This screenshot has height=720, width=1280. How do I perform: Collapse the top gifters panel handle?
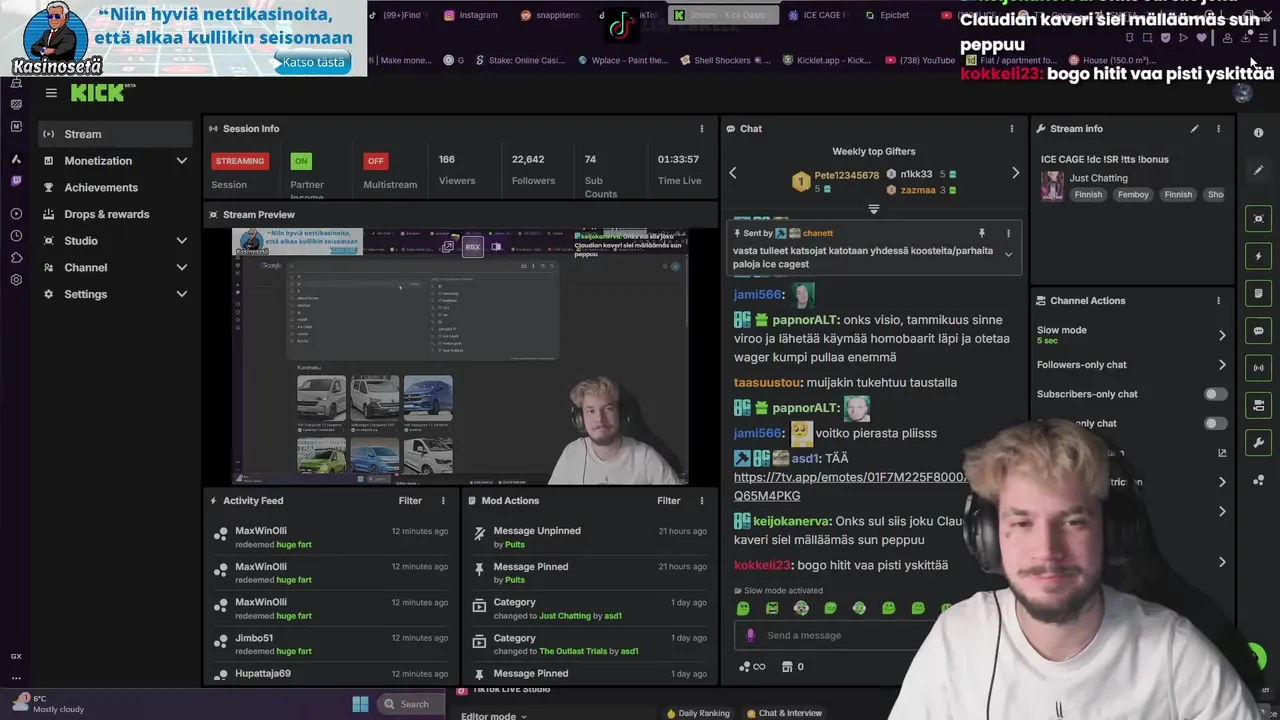tap(873, 209)
